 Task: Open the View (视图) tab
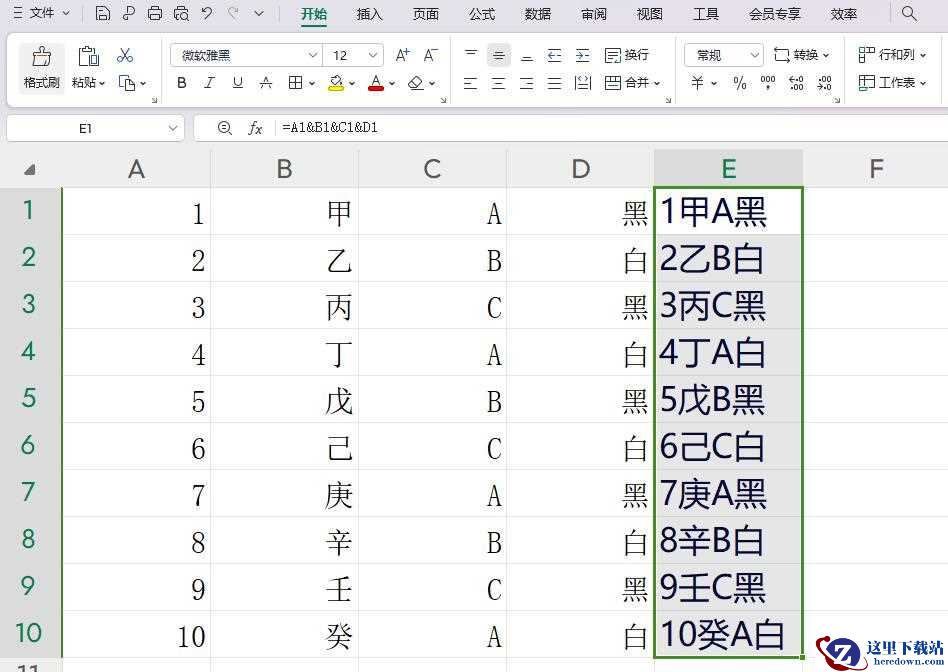point(649,14)
